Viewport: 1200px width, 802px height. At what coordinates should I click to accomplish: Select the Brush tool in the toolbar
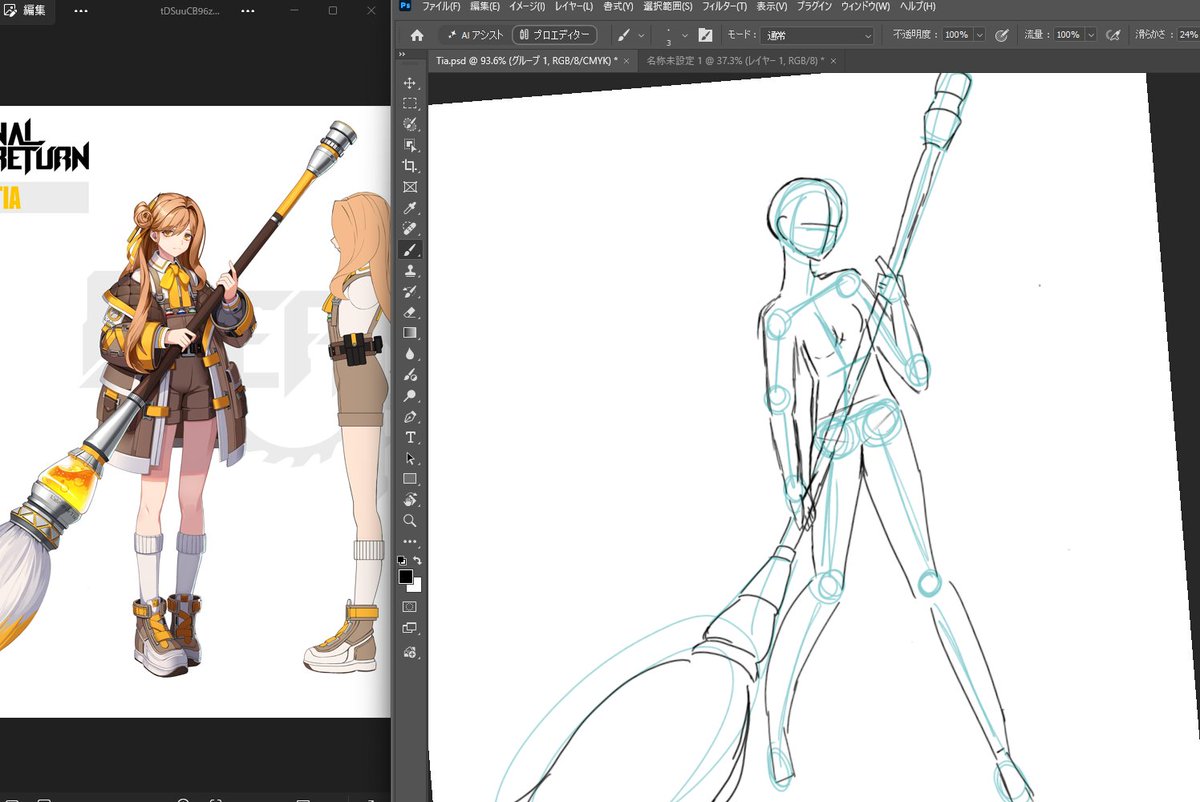(x=410, y=250)
